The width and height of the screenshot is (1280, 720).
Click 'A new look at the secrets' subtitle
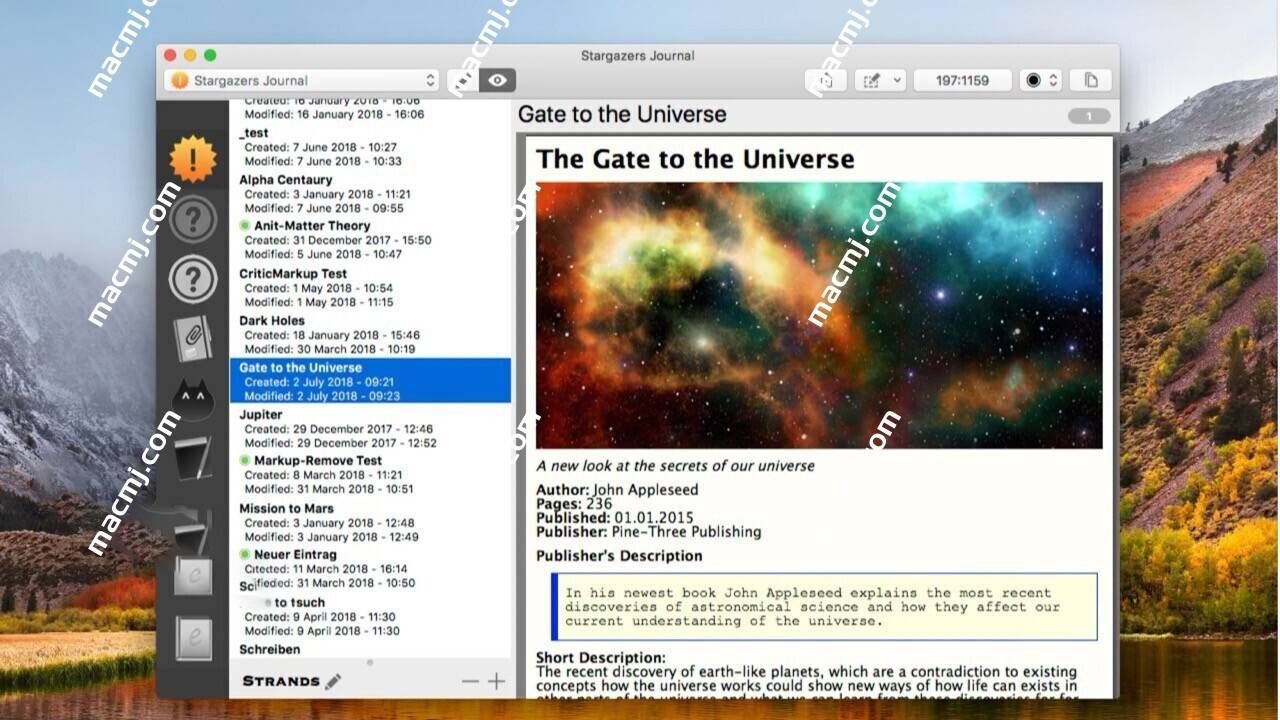click(x=675, y=466)
